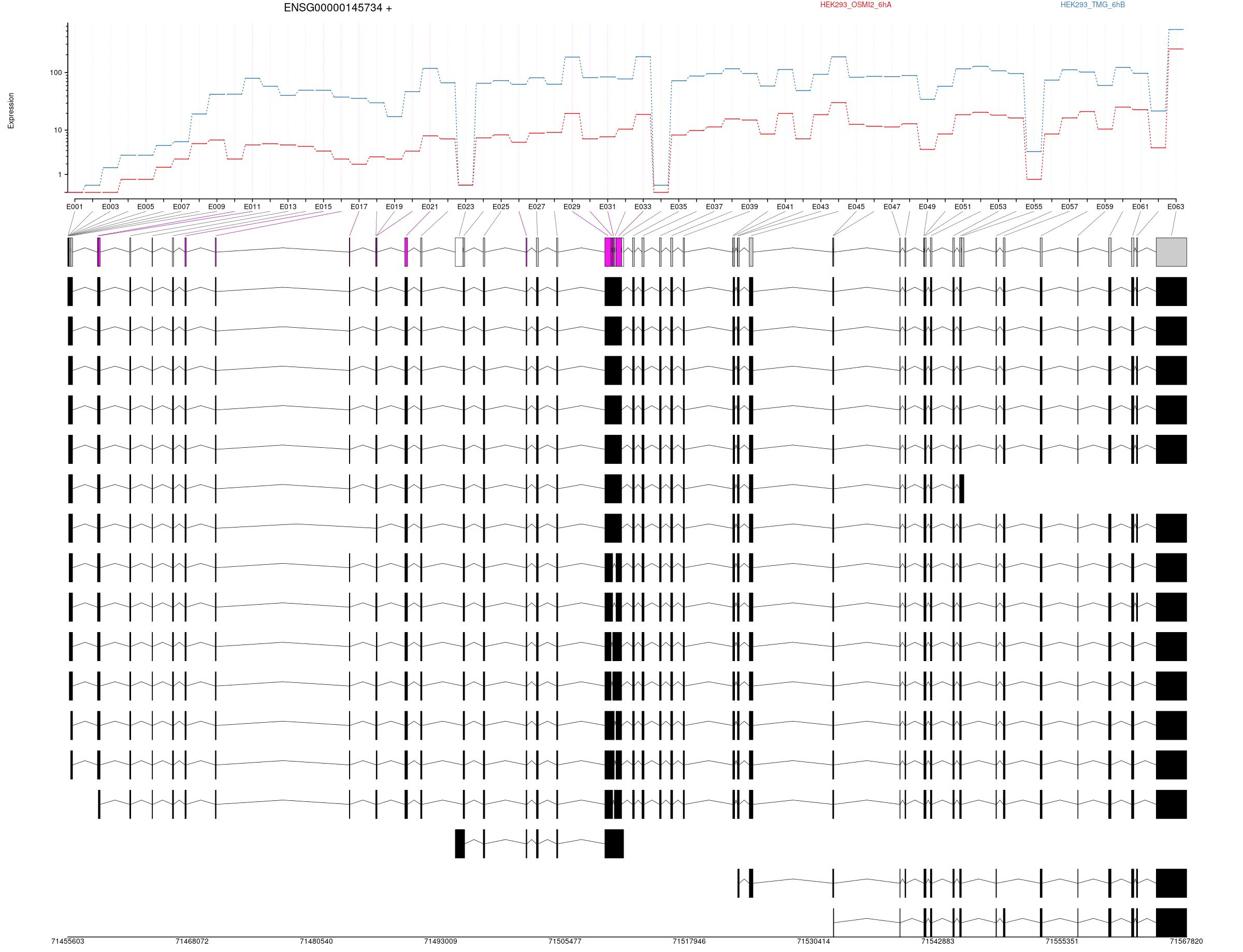The image size is (1243, 952).
Task: Select exon label E047
Action: [x=891, y=207]
